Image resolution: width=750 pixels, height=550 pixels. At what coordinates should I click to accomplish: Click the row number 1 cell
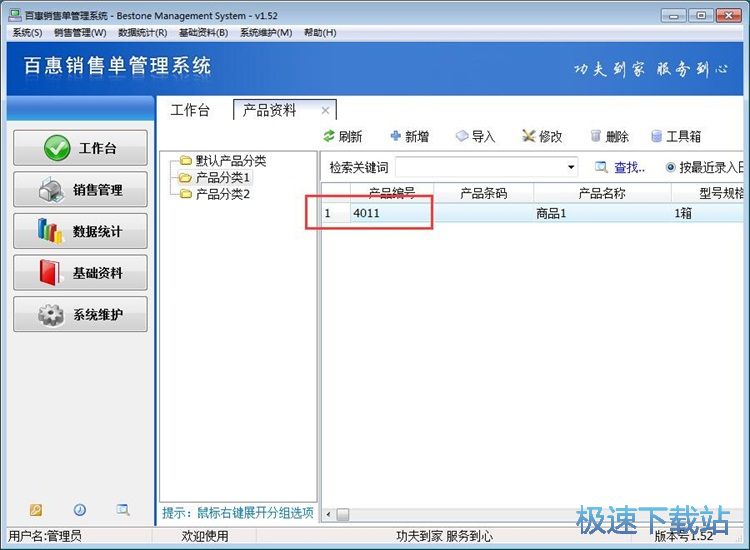(x=336, y=213)
